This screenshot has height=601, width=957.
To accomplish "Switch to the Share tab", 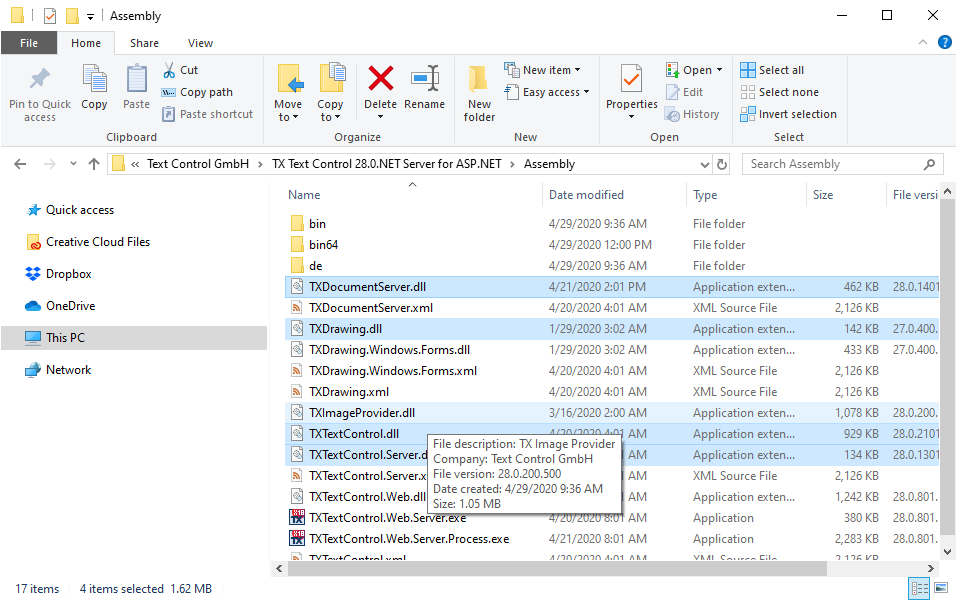I will pos(145,43).
